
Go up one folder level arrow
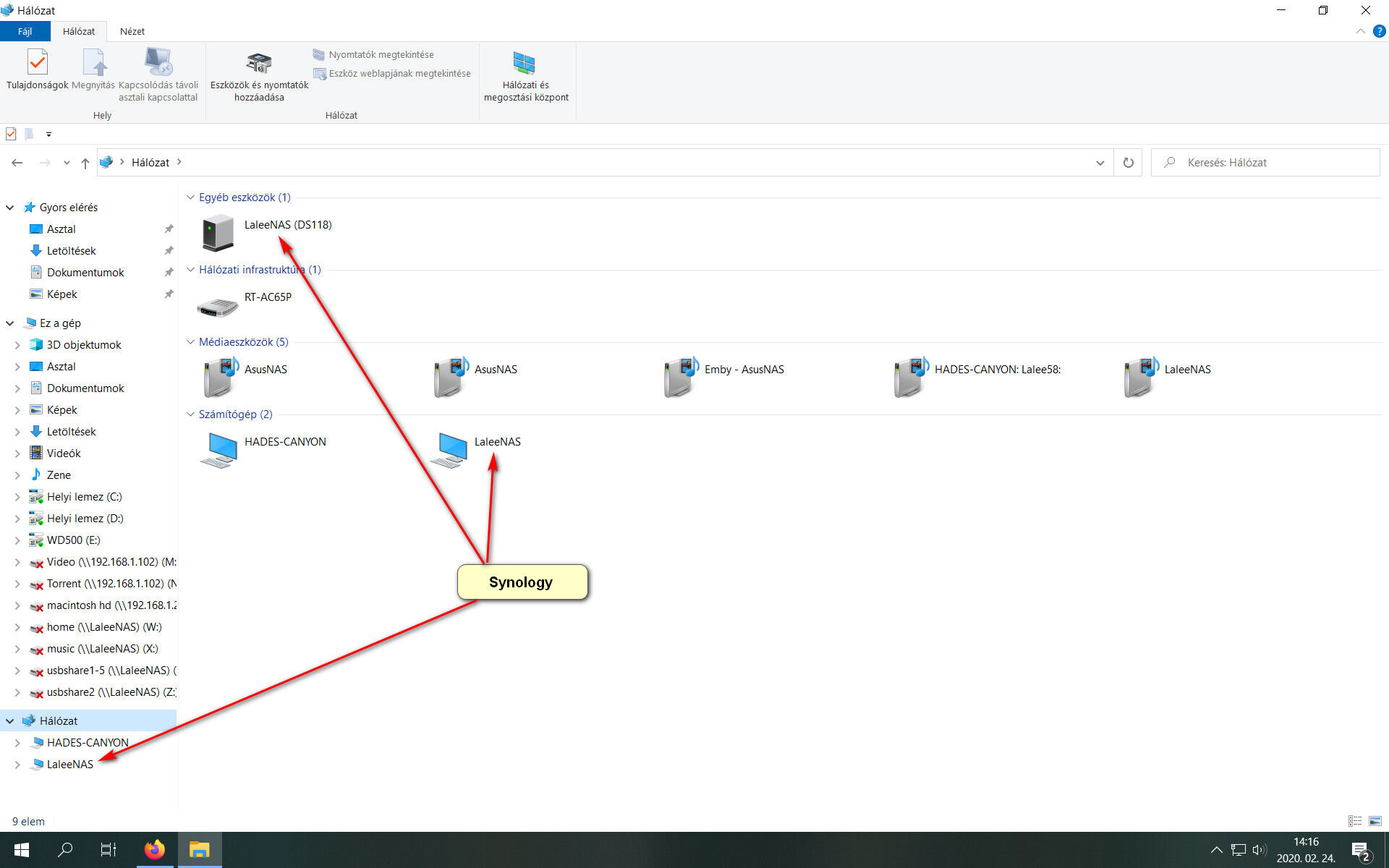coord(85,163)
